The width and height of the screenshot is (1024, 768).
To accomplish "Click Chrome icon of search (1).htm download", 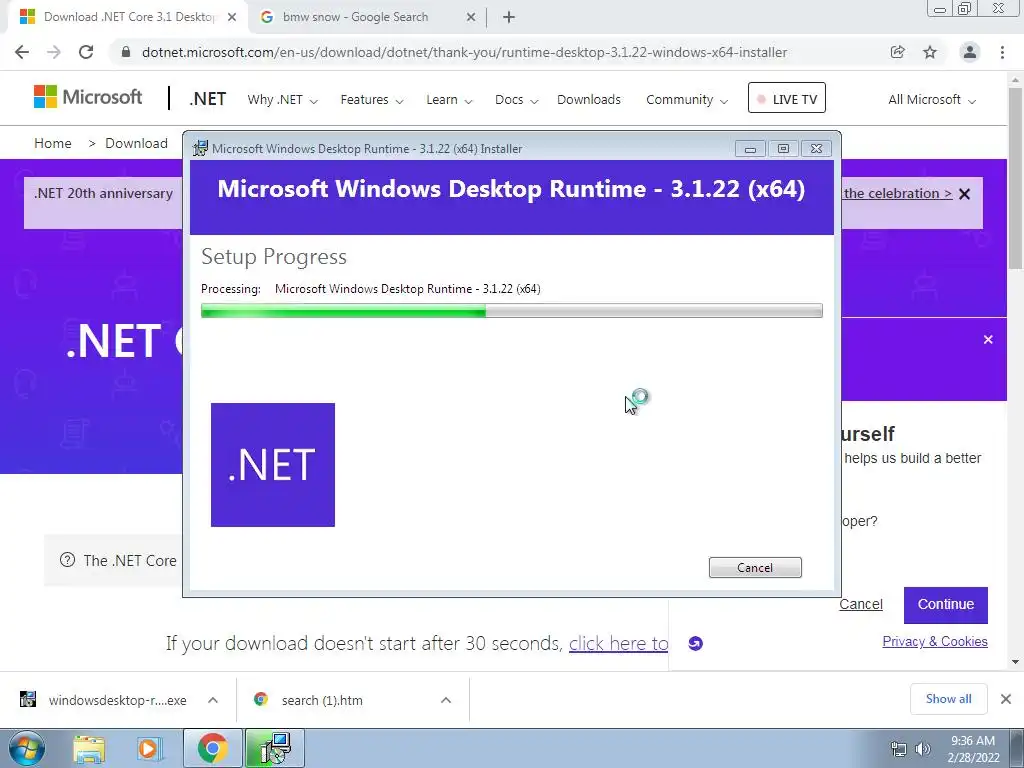I will pyautogui.click(x=261, y=699).
